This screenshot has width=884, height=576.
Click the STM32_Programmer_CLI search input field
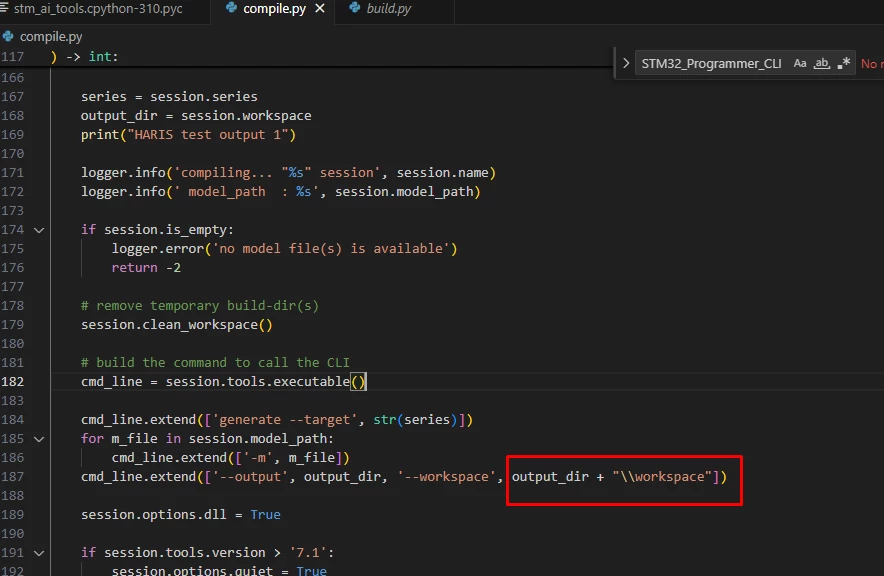pos(713,64)
